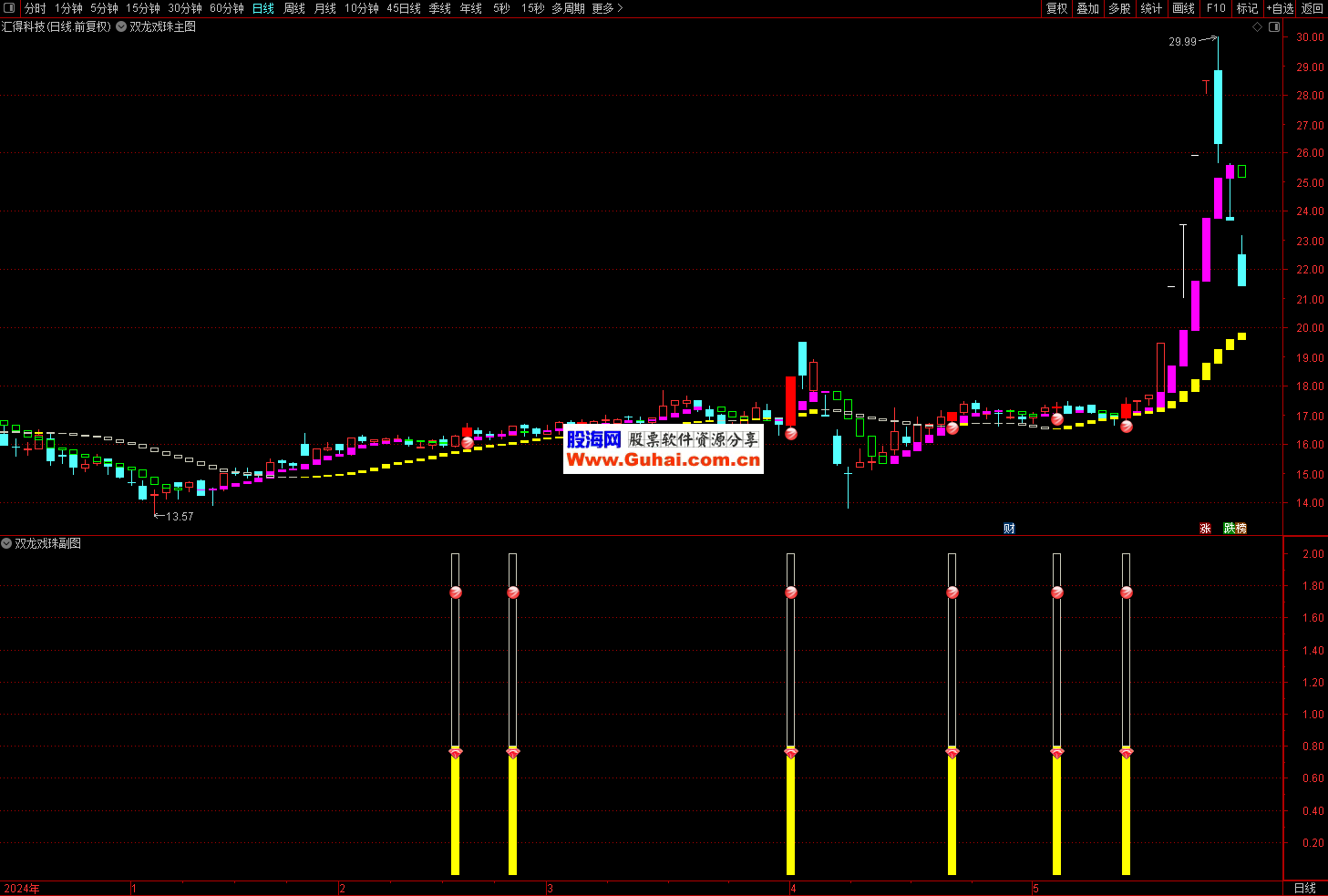Screen dimensions: 1328x896
Task: Select the 季线 quarterly period tab
Action: (440, 8)
